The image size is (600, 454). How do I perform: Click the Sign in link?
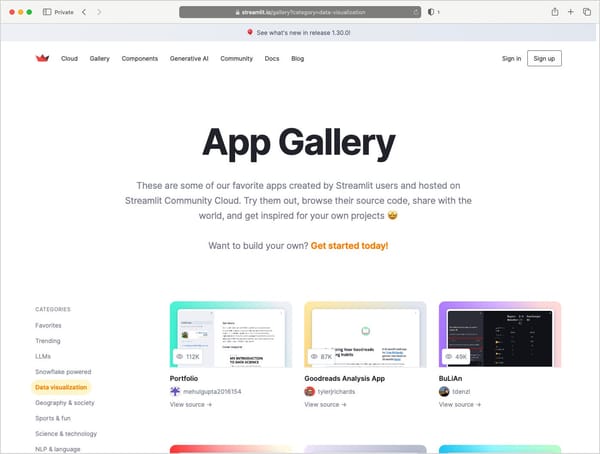point(511,59)
